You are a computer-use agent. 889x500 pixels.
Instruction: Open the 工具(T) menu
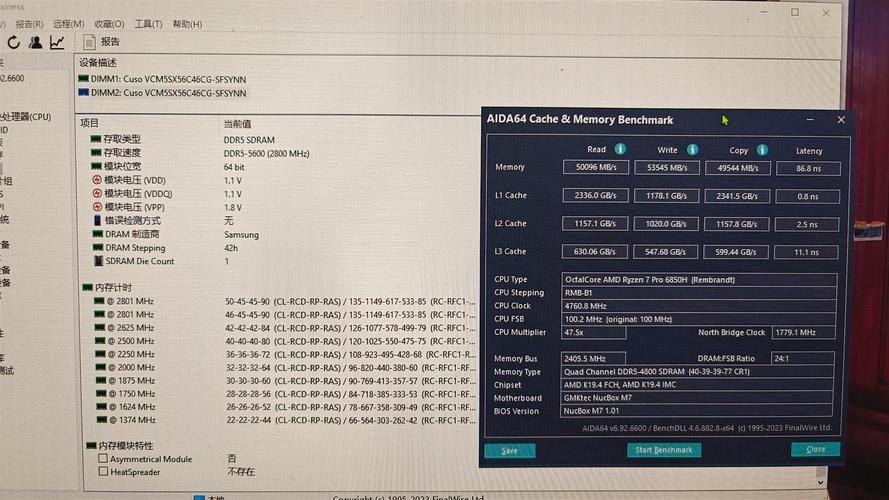coord(148,24)
